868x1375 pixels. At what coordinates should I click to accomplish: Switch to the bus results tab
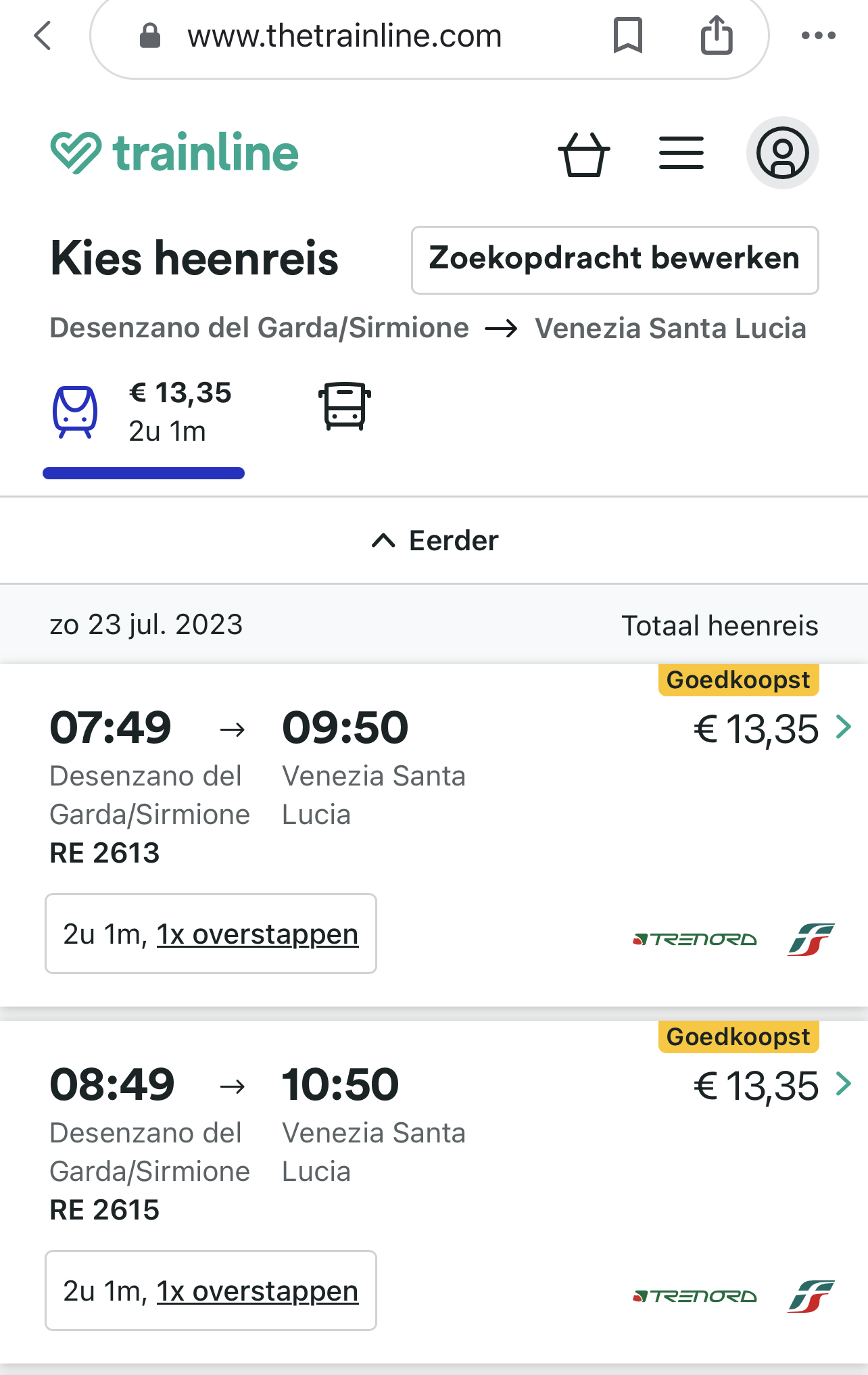(345, 407)
